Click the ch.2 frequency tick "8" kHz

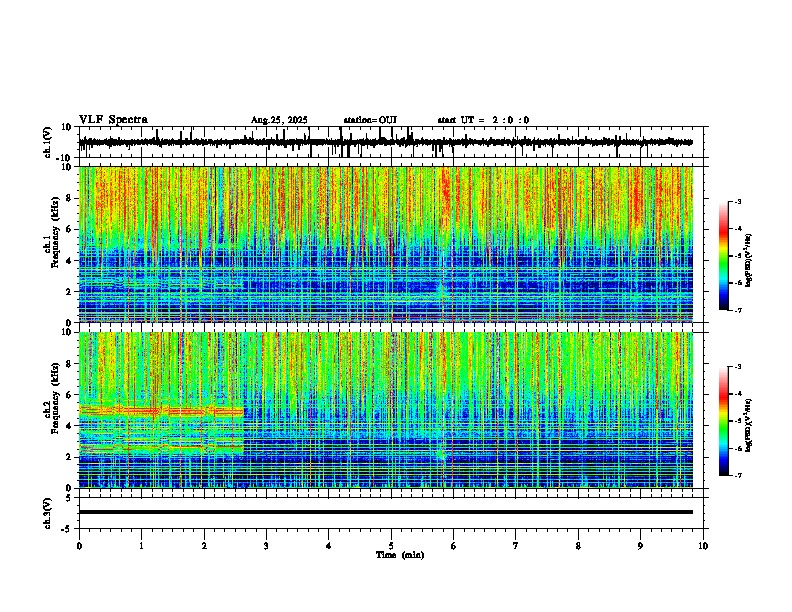pos(70,364)
